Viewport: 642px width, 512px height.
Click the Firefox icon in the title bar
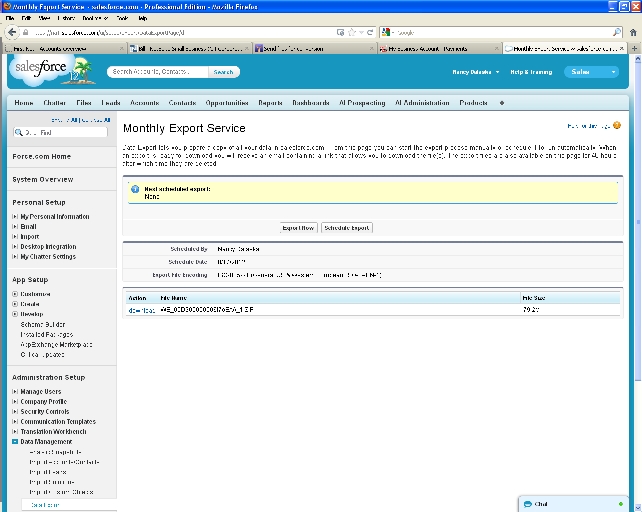coord(6,6)
